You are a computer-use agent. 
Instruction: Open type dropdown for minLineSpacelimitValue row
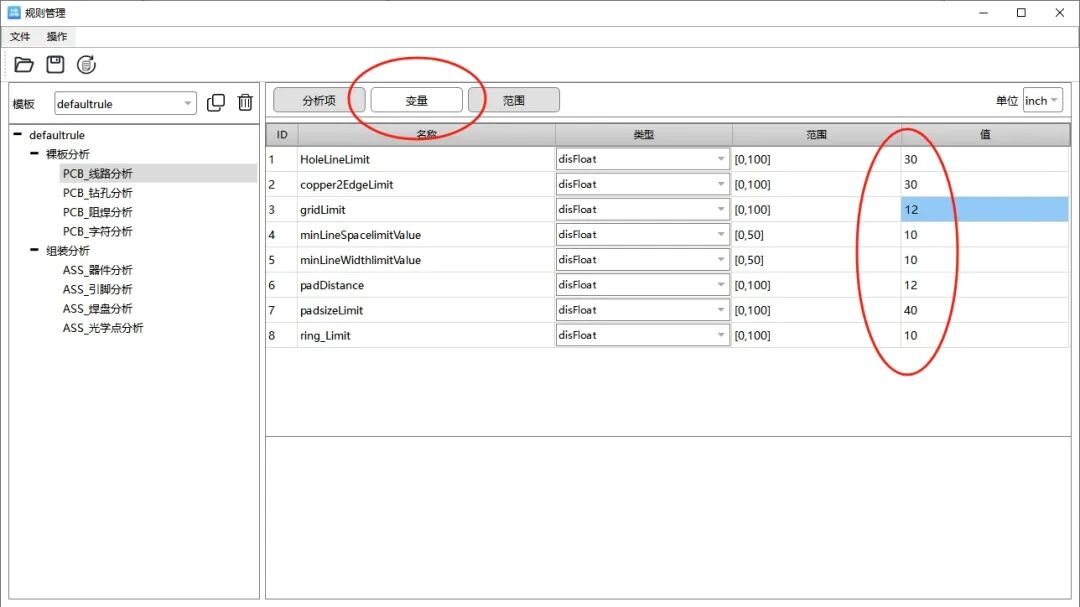point(642,234)
